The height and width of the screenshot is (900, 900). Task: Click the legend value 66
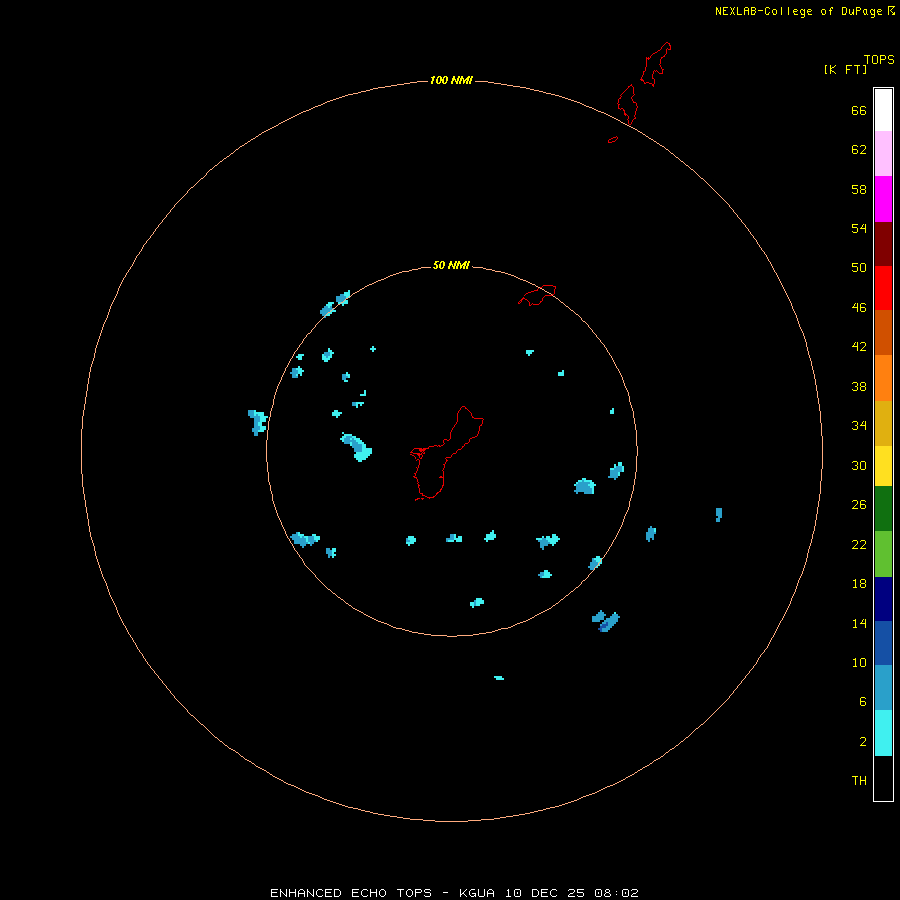coord(859,111)
